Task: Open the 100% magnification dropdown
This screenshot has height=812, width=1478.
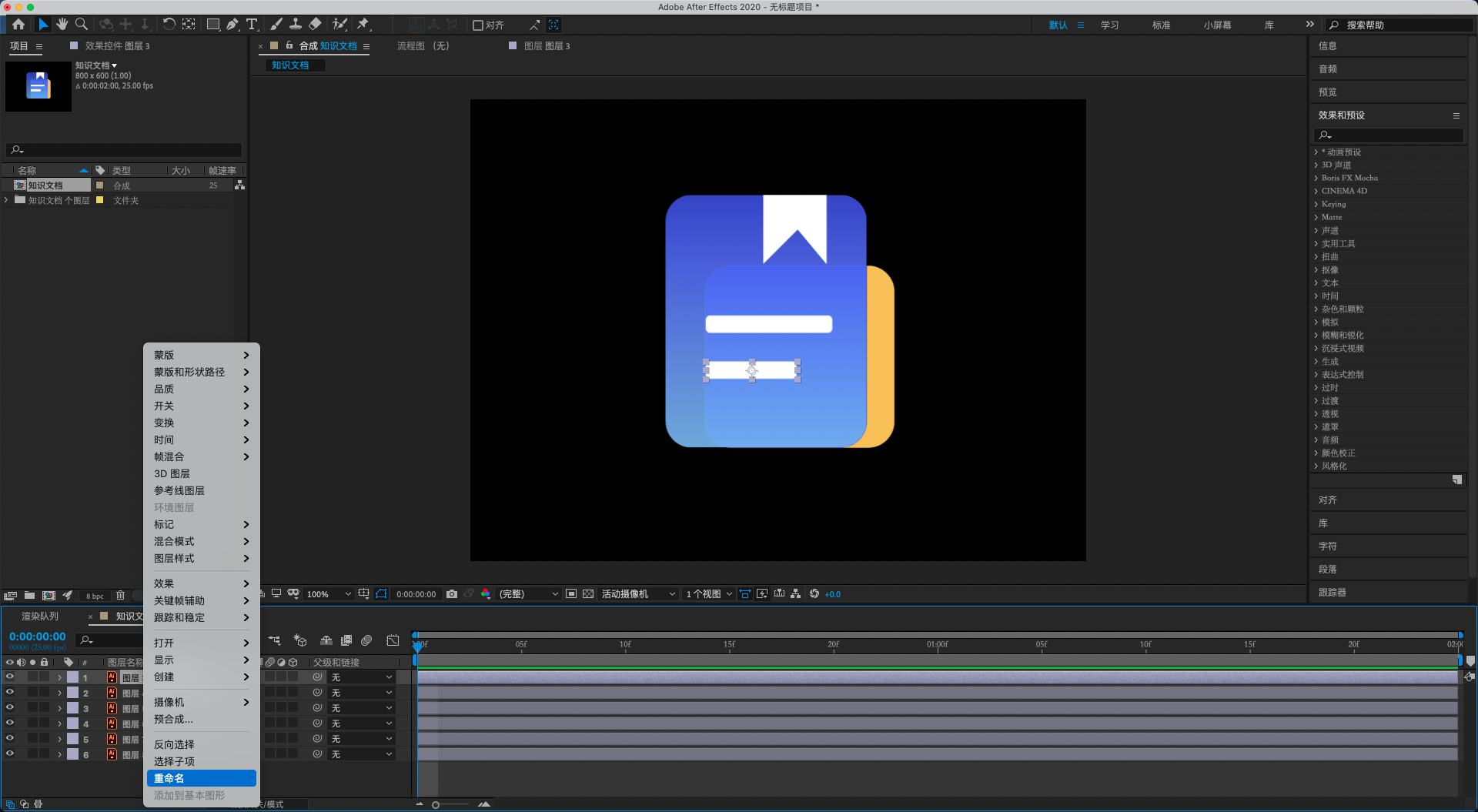Action: click(x=329, y=594)
